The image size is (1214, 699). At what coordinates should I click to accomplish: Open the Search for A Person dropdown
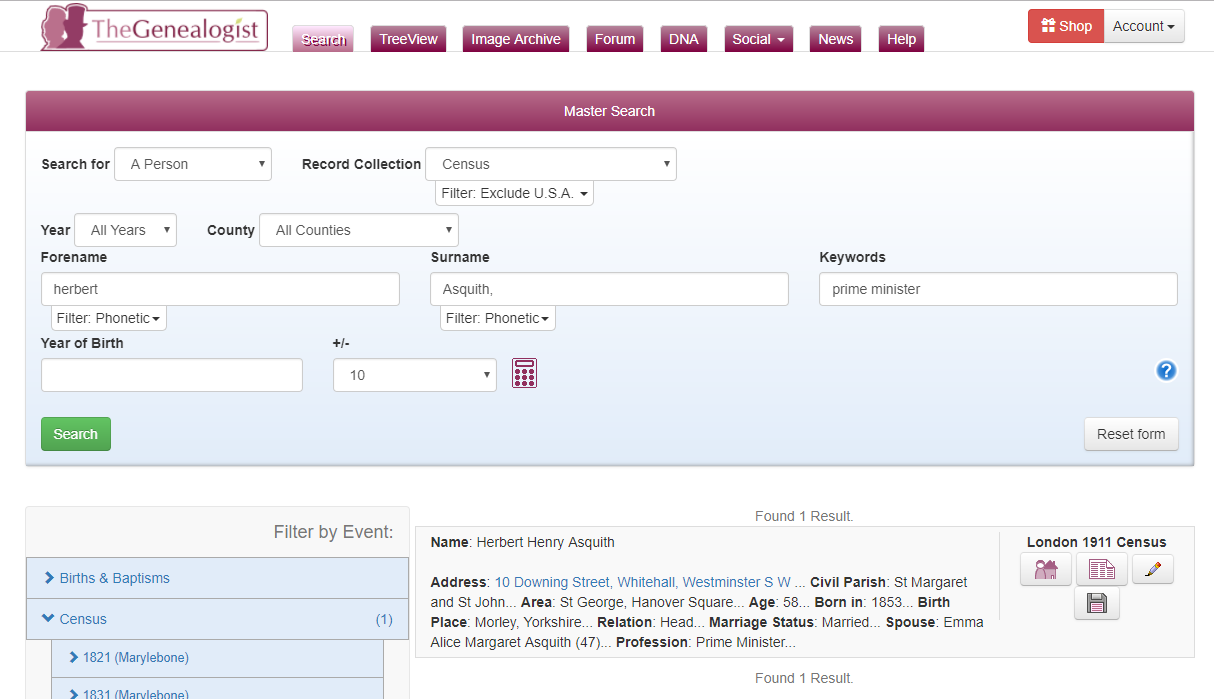pyautogui.click(x=193, y=164)
